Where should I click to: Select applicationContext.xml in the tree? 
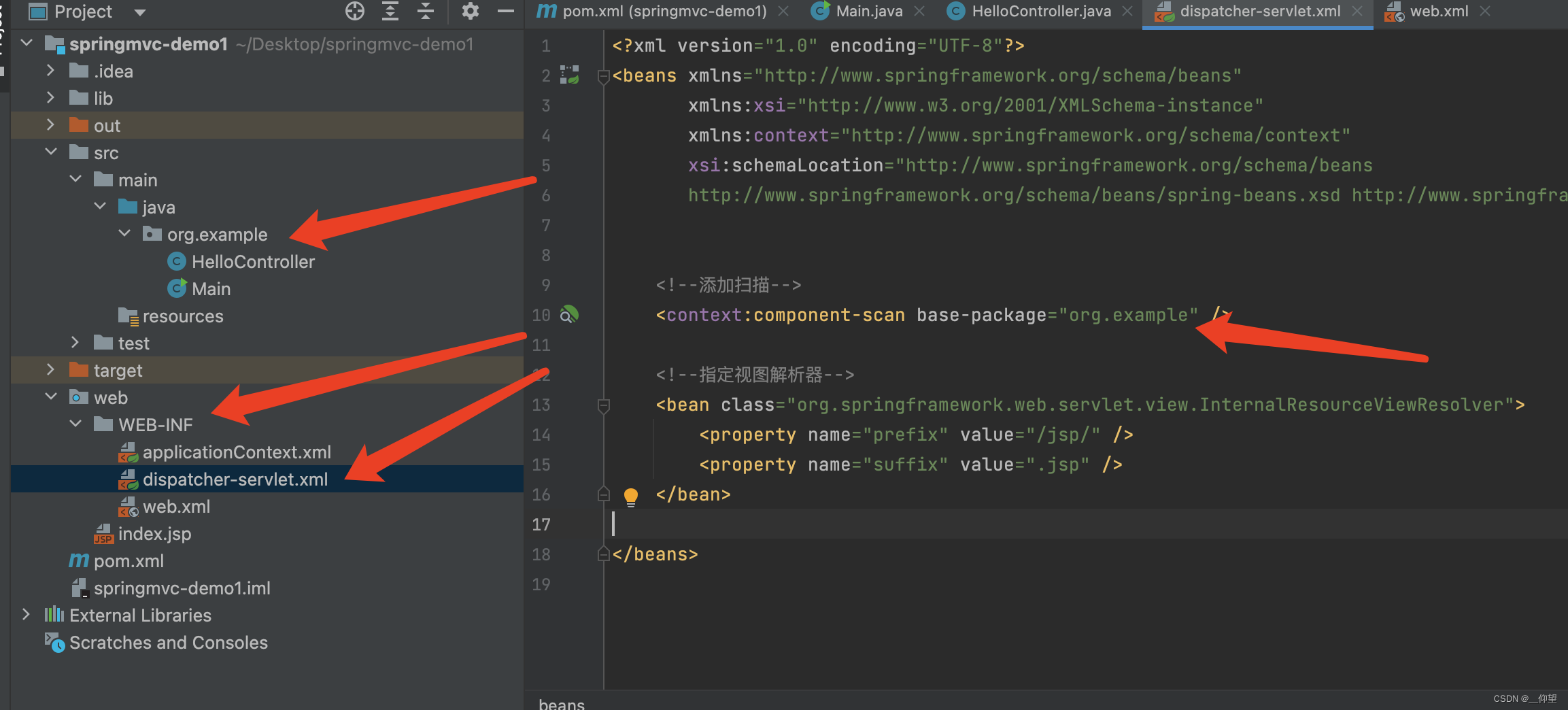click(x=237, y=452)
